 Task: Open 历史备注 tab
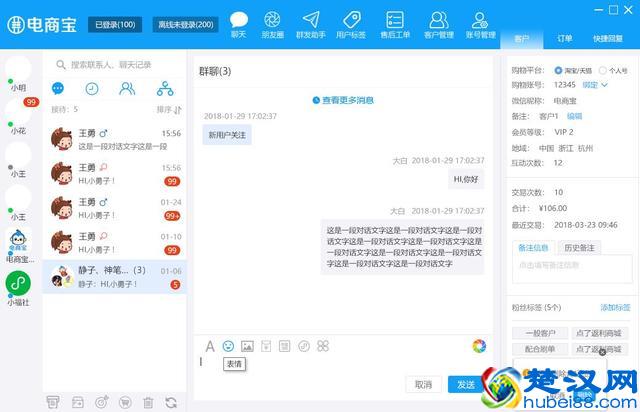[x=579, y=247]
